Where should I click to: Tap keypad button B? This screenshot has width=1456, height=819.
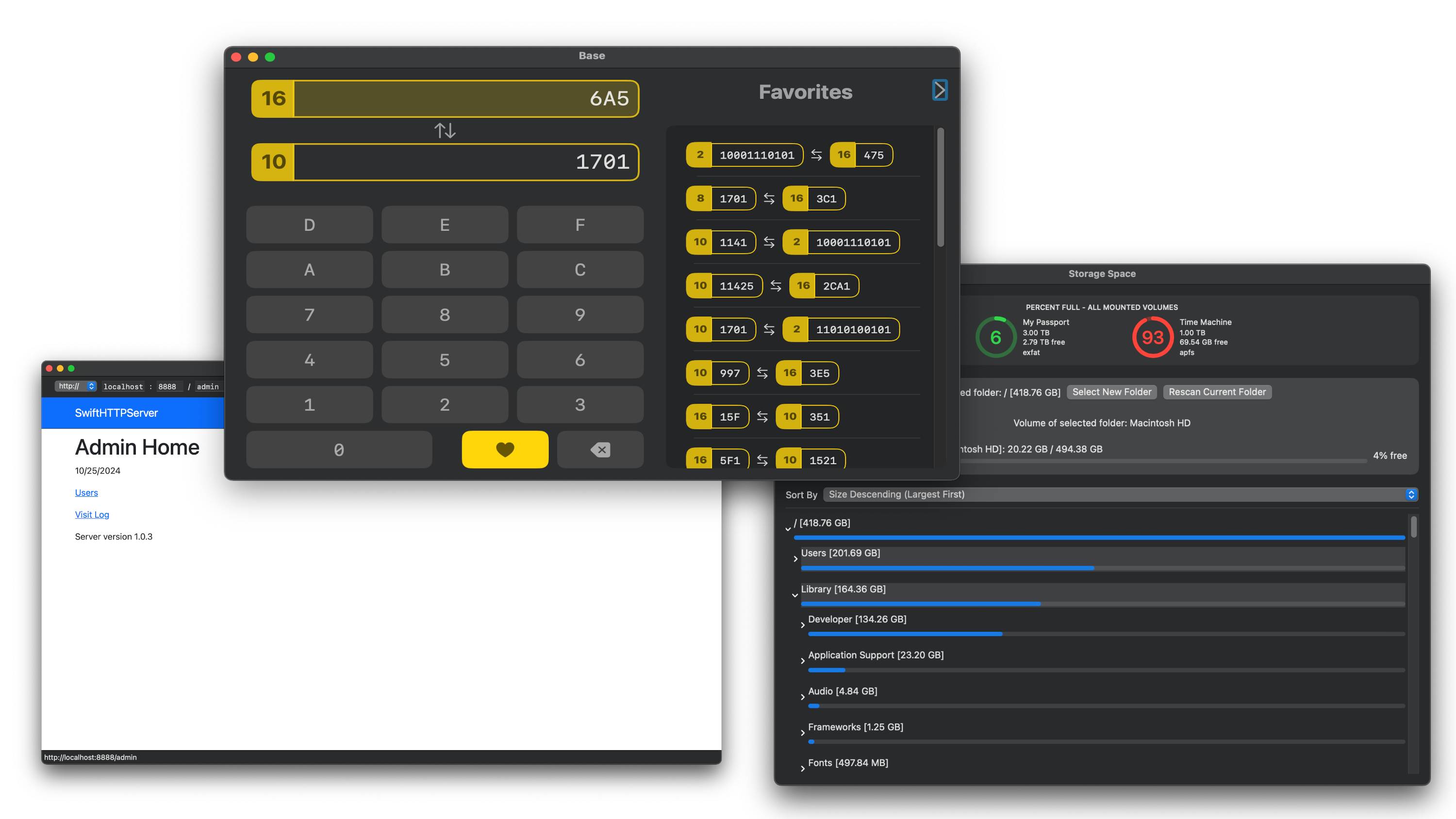tap(445, 270)
